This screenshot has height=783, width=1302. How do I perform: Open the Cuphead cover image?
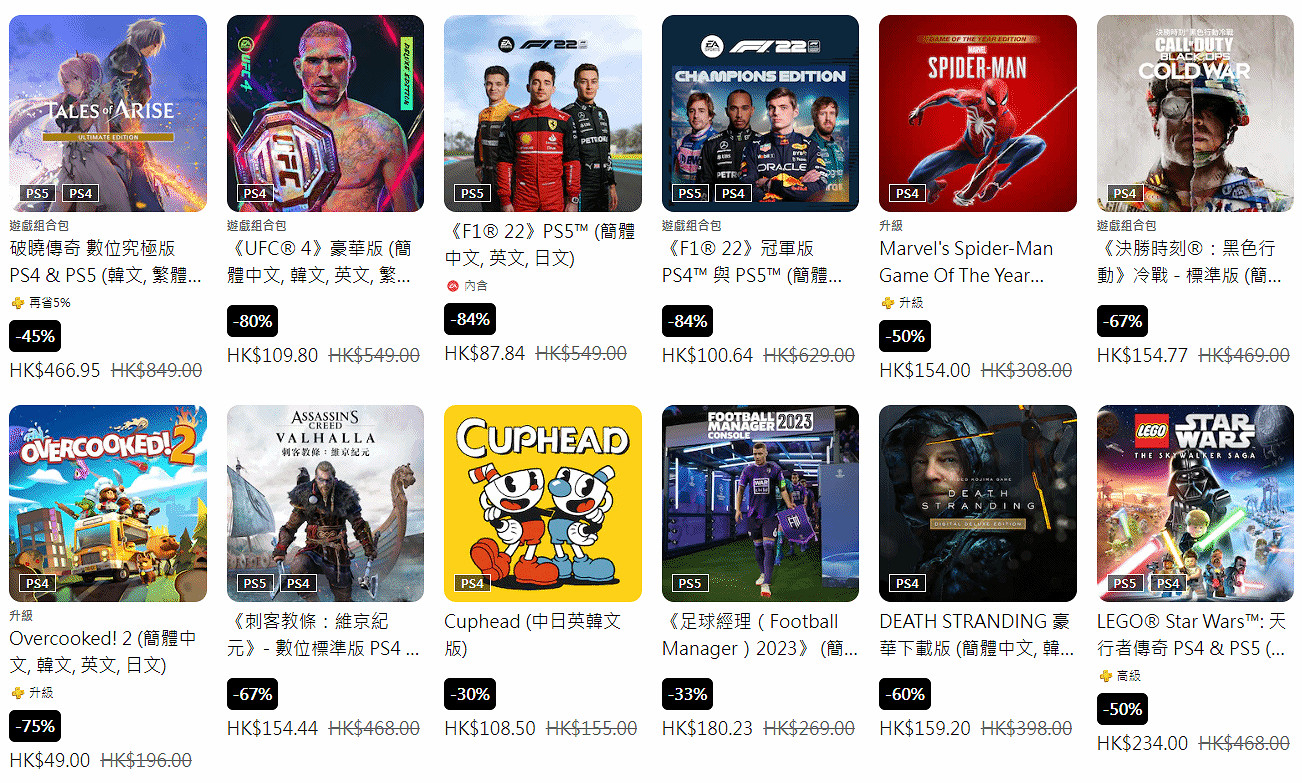[x=543, y=503]
